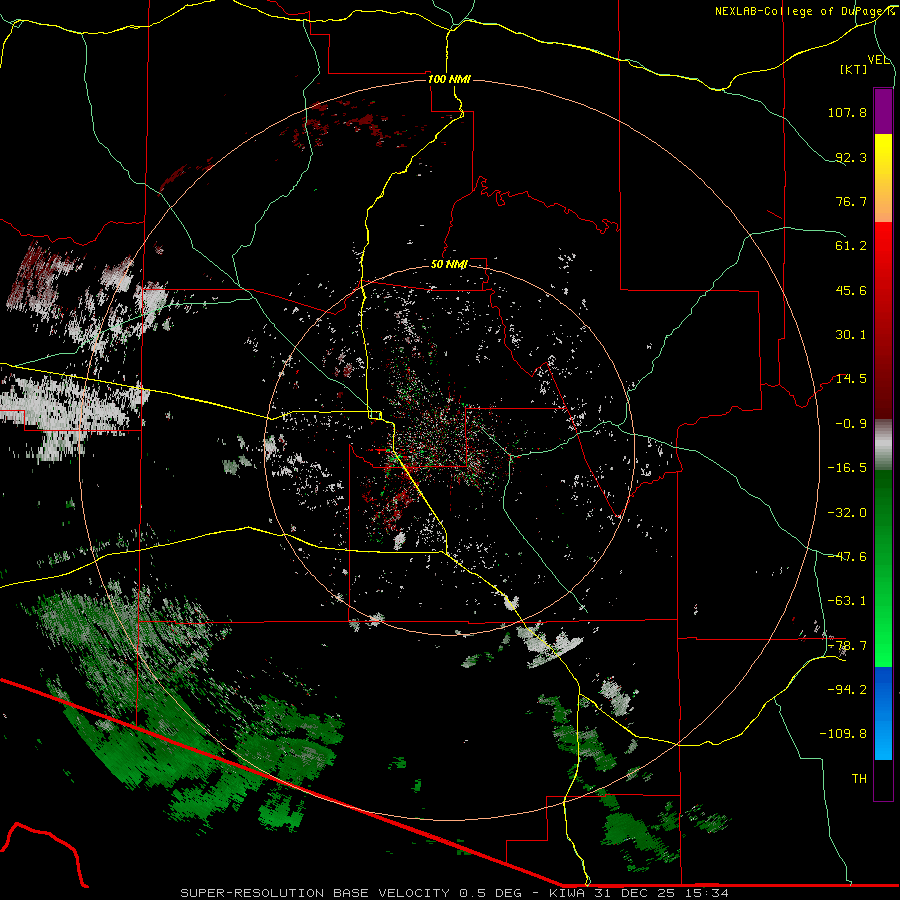Click the 61.2 velocity scale label
The image size is (900, 900).
point(851,246)
